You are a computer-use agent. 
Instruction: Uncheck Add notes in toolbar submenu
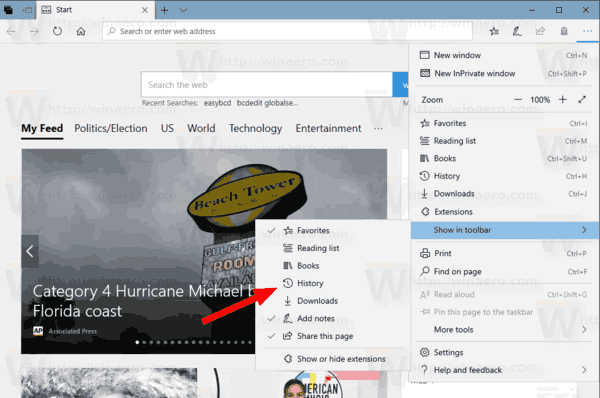[x=333, y=318]
